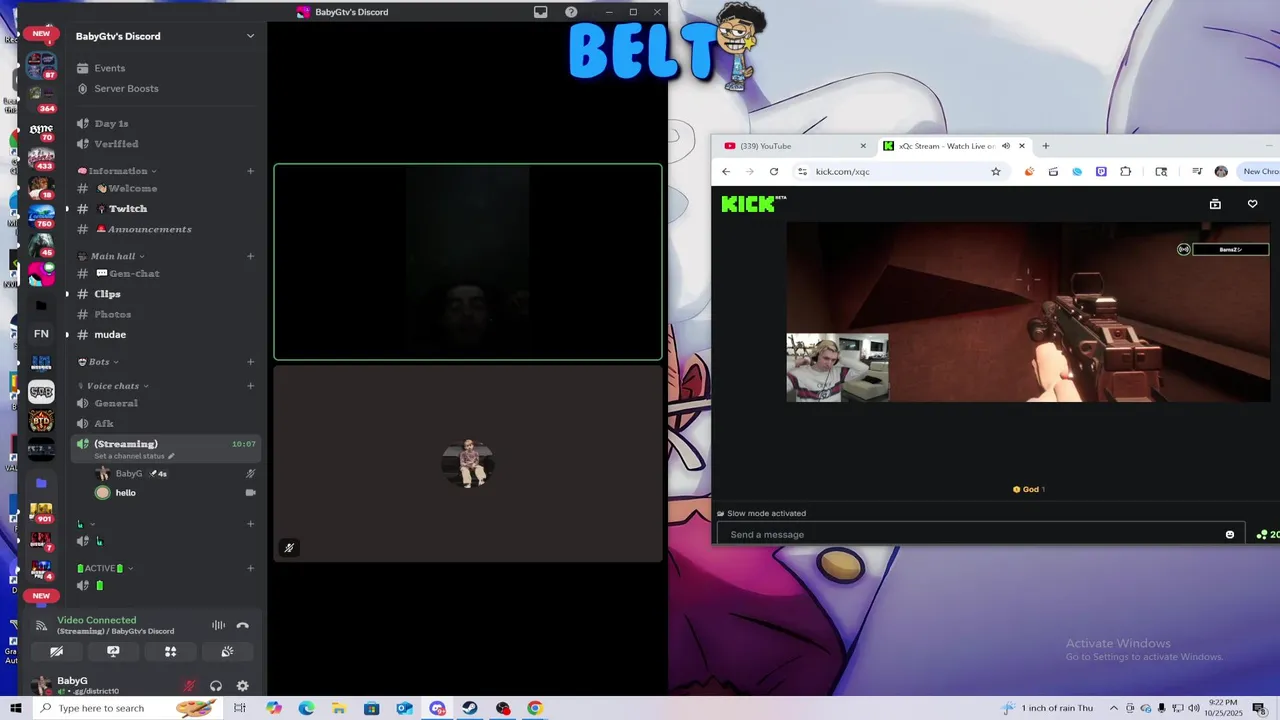The height and width of the screenshot is (720, 1280).
Task: Collapse the Main hall category
Action: point(112,256)
